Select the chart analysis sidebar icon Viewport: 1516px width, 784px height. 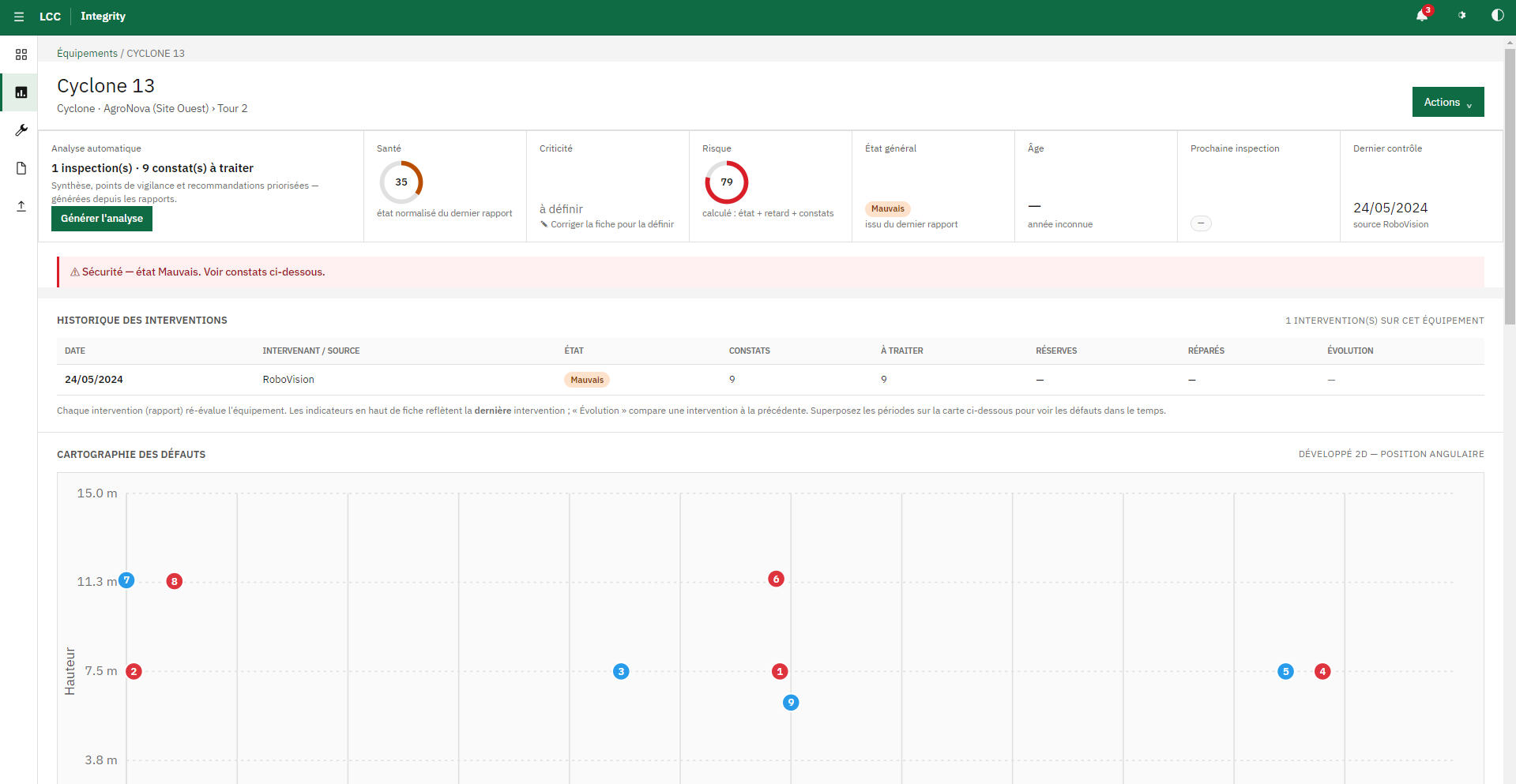pos(21,92)
